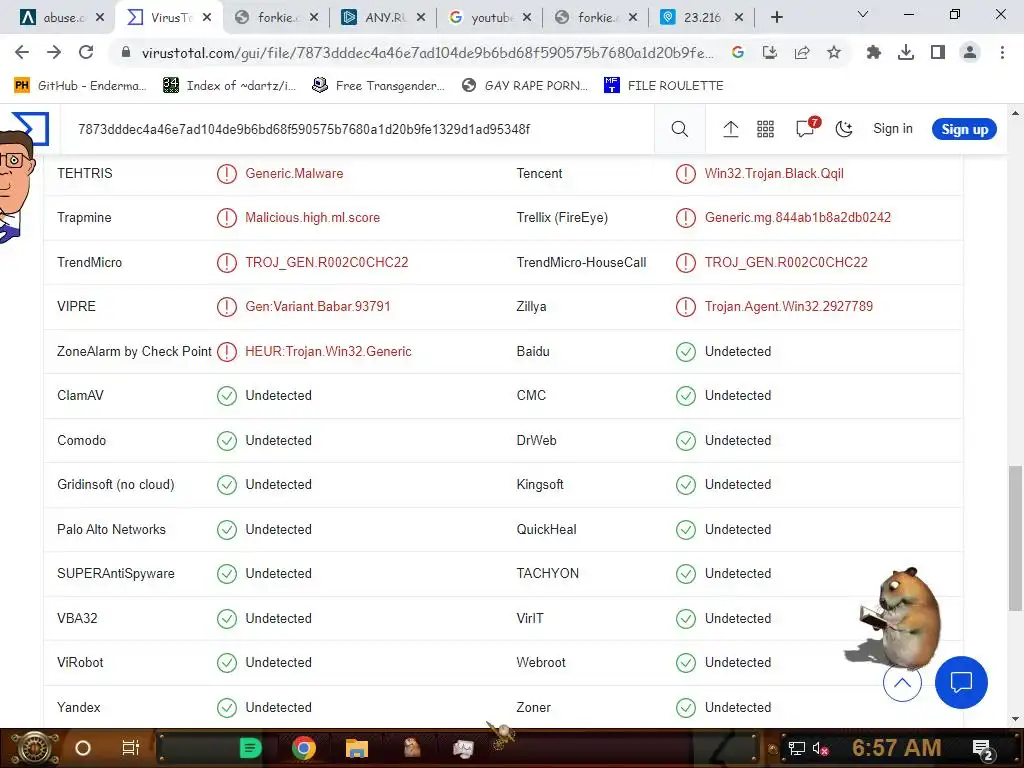The width and height of the screenshot is (1024, 768).
Task: Click the upload file arrow icon
Action: pos(730,129)
